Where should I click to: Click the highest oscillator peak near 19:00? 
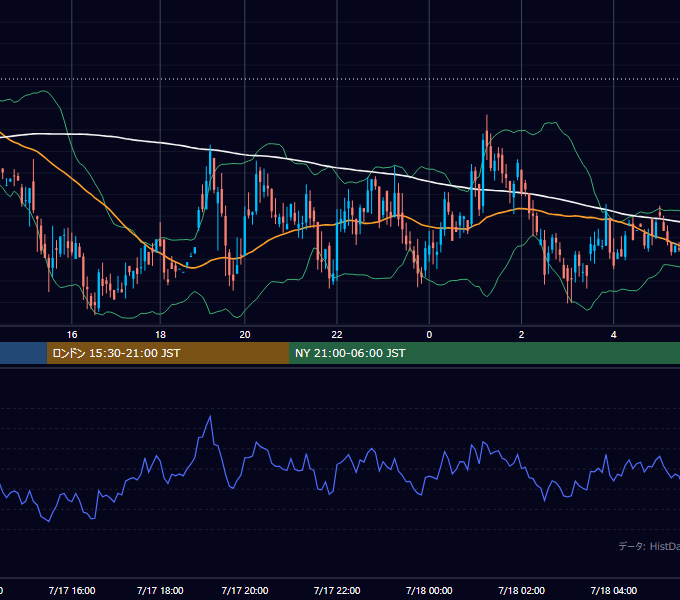tap(210, 417)
